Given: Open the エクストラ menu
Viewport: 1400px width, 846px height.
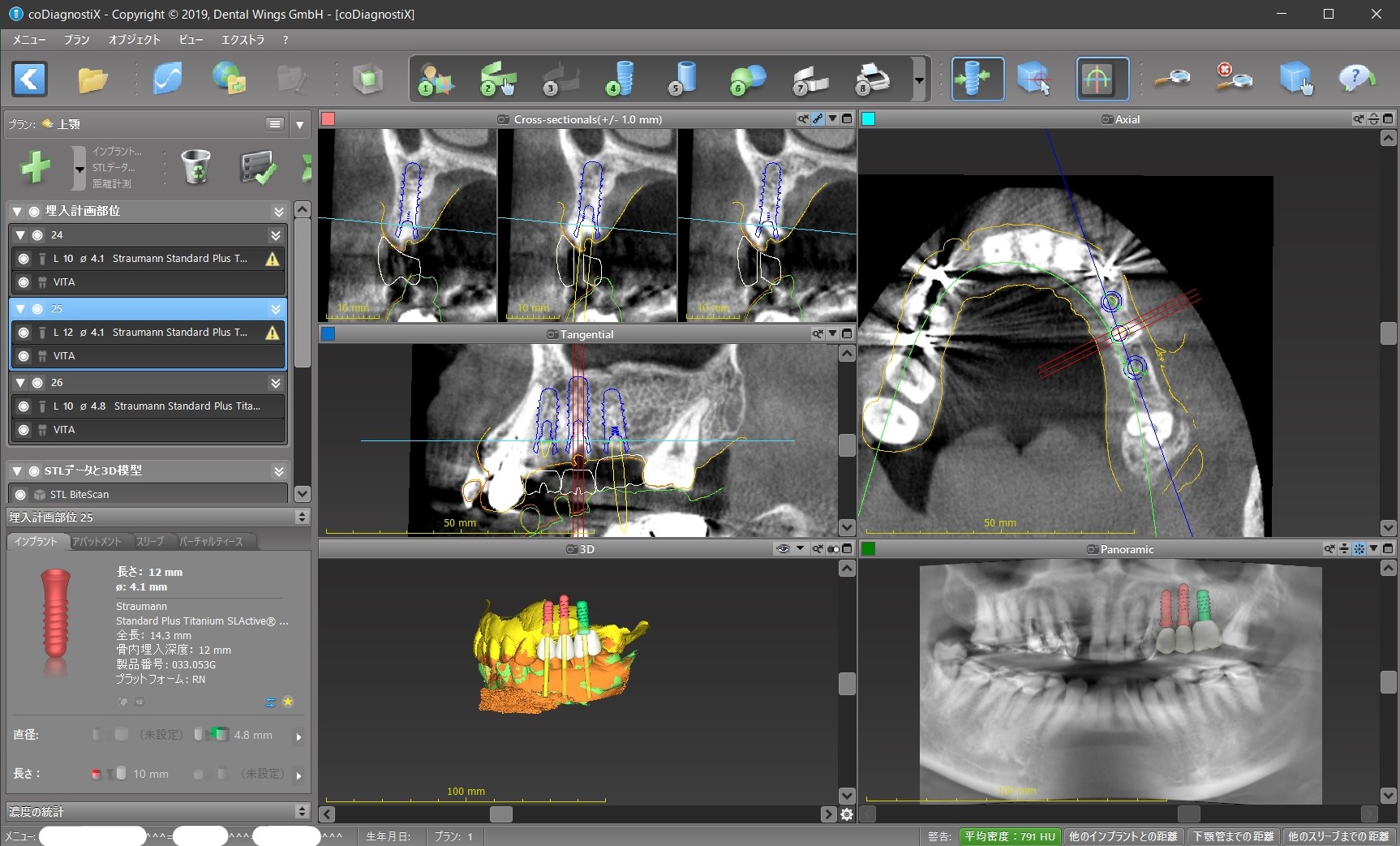Looking at the screenshot, I should [x=243, y=39].
